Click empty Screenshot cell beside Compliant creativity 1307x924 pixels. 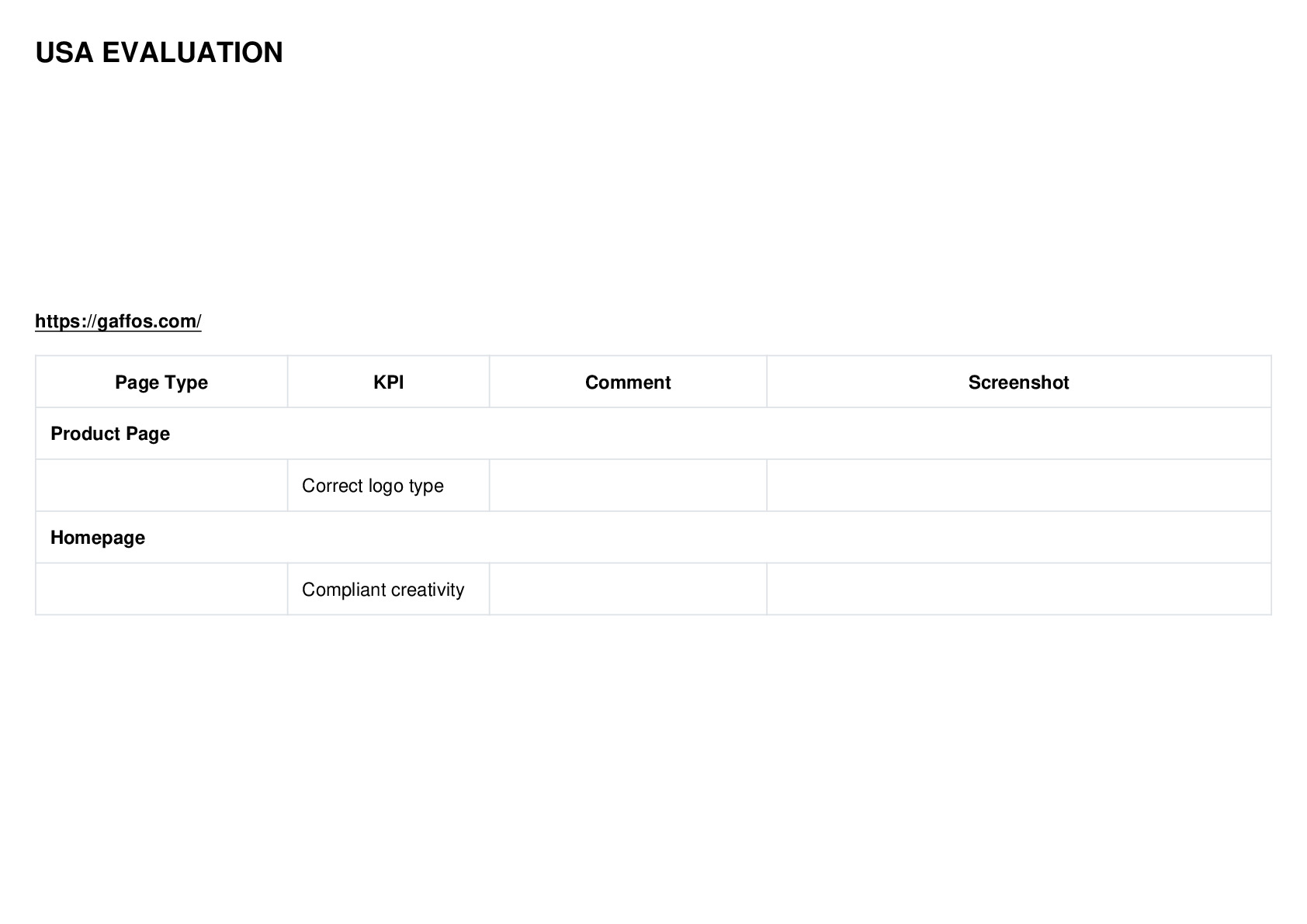pyautogui.click(x=1019, y=590)
